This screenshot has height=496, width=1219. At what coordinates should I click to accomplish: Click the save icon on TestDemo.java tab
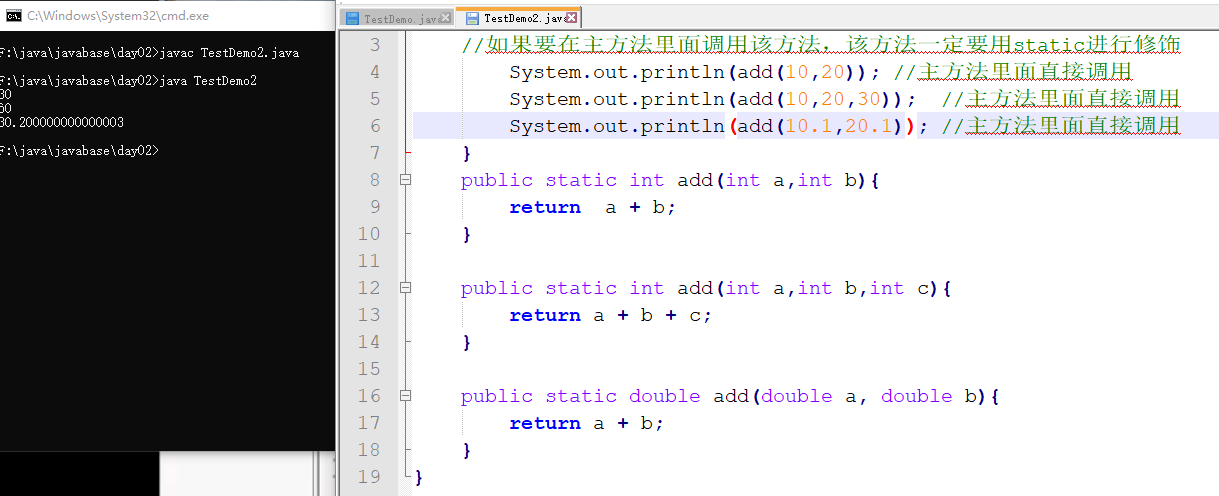[352, 18]
